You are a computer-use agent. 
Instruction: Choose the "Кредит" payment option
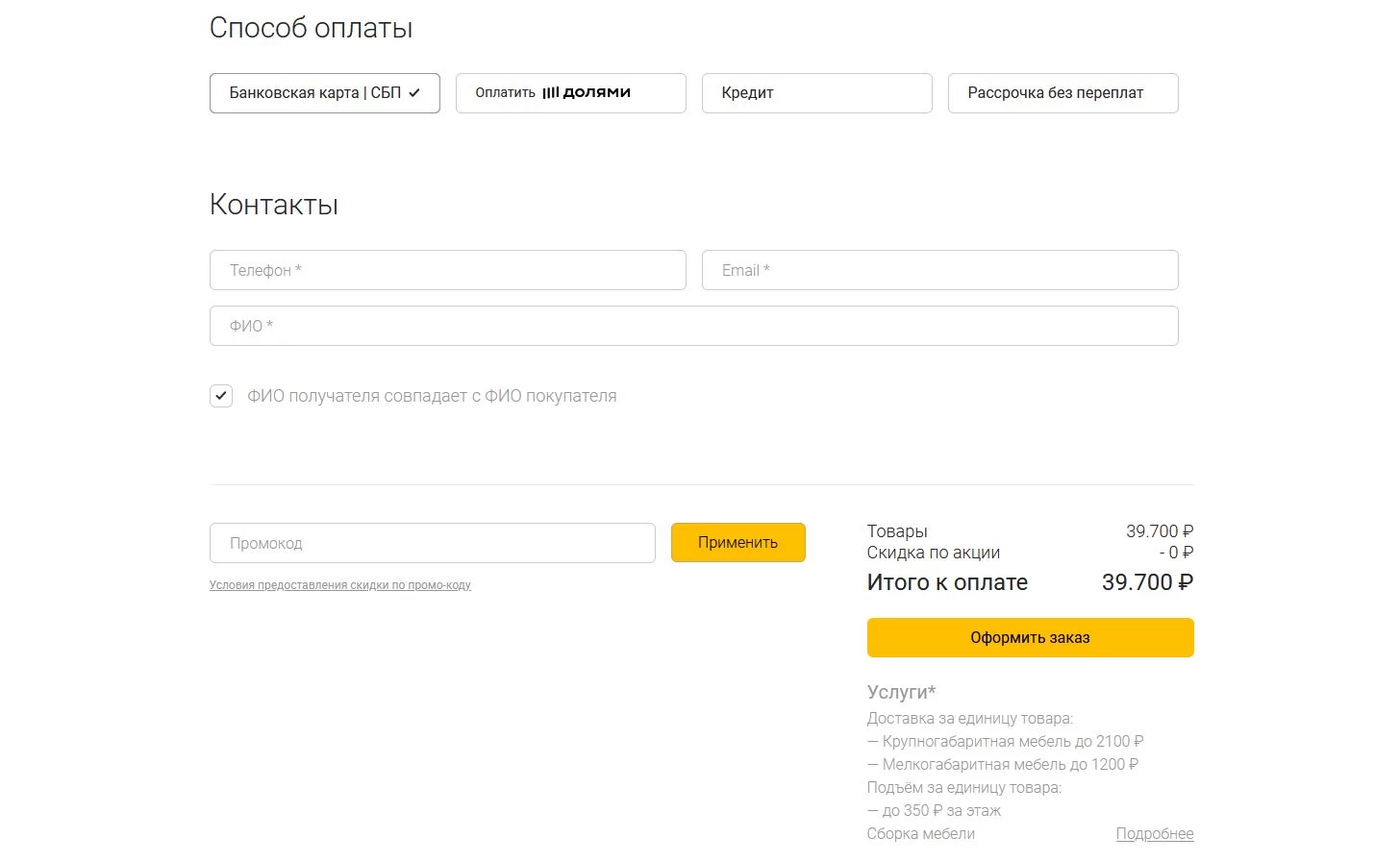[x=816, y=92]
